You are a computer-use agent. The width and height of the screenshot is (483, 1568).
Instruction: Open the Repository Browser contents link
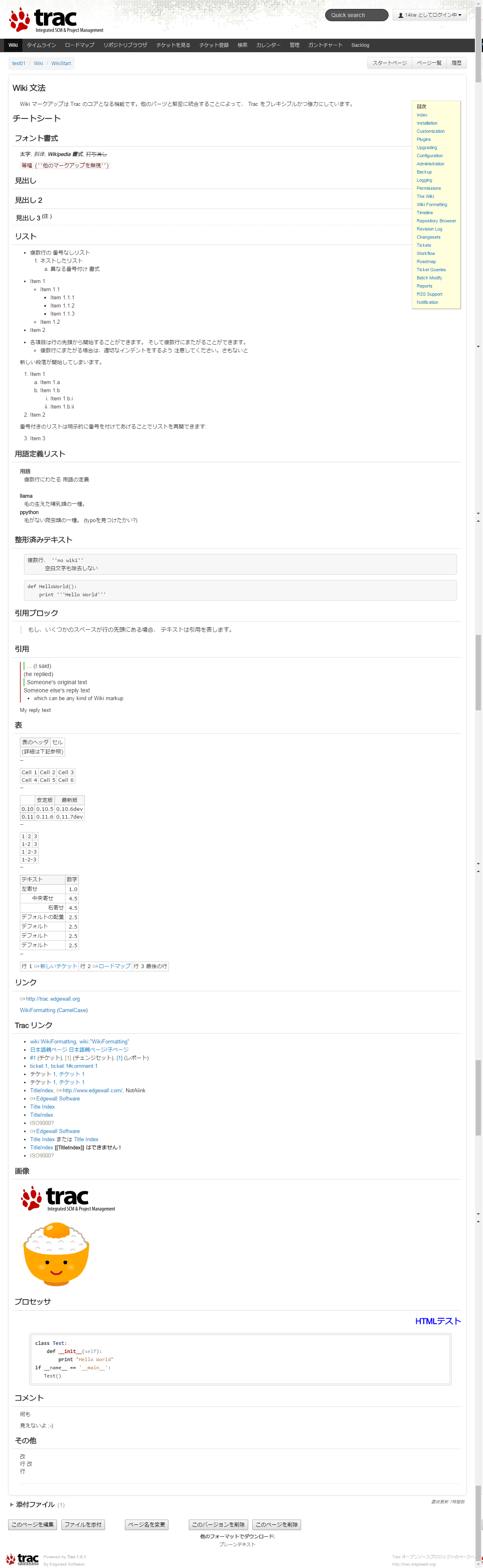tap(436, 221)
